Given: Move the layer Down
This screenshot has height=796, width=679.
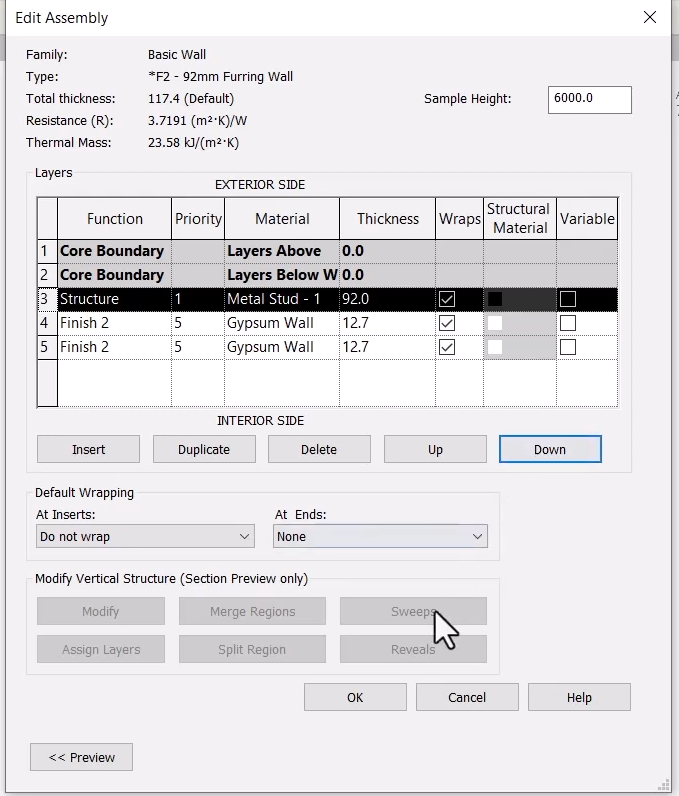Looking at the screenshot, I should click(x=550, y=449).
